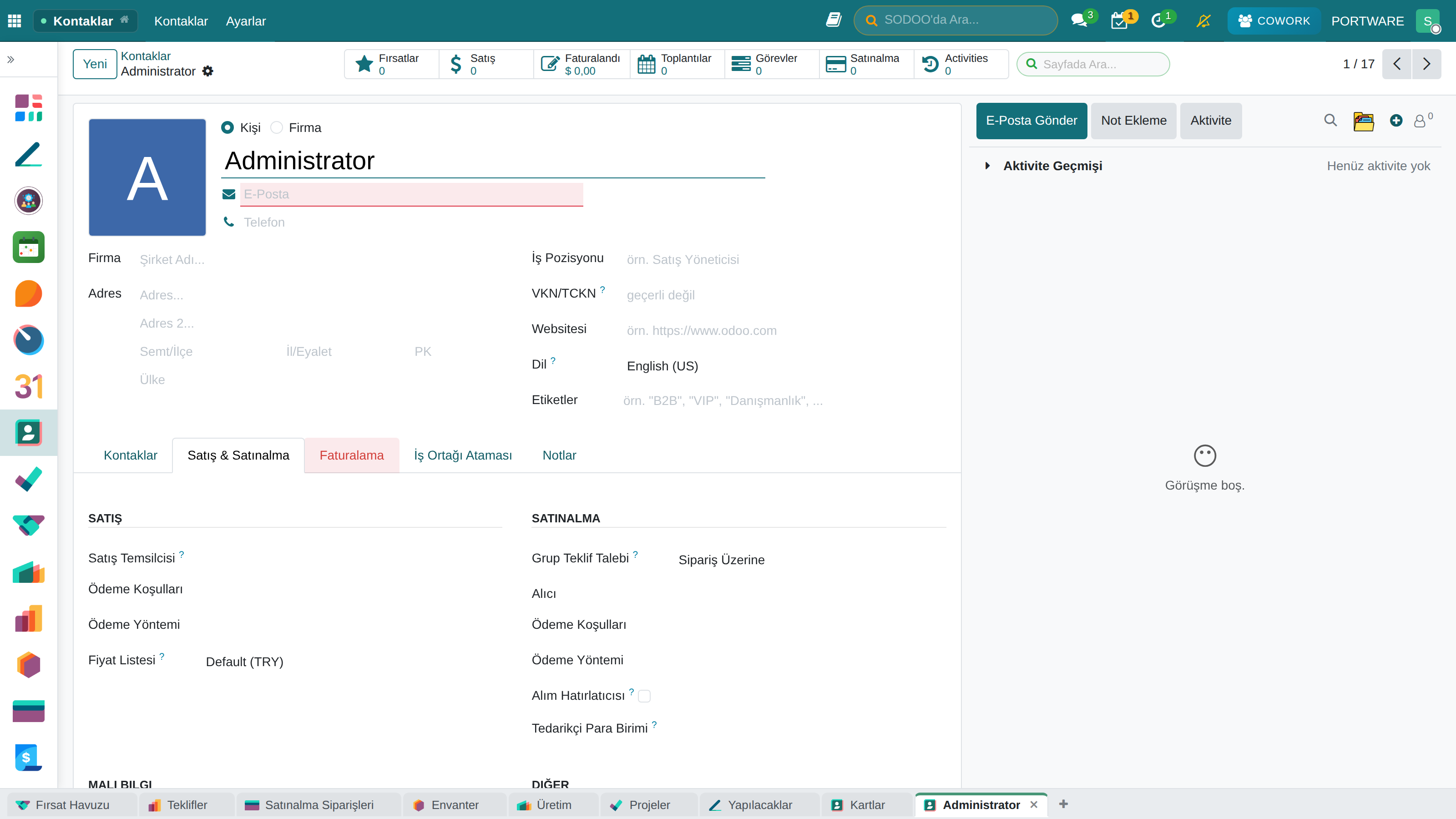Go to the next record arrow
This screenshot has width=1456, height=819.
point(1426,64)
